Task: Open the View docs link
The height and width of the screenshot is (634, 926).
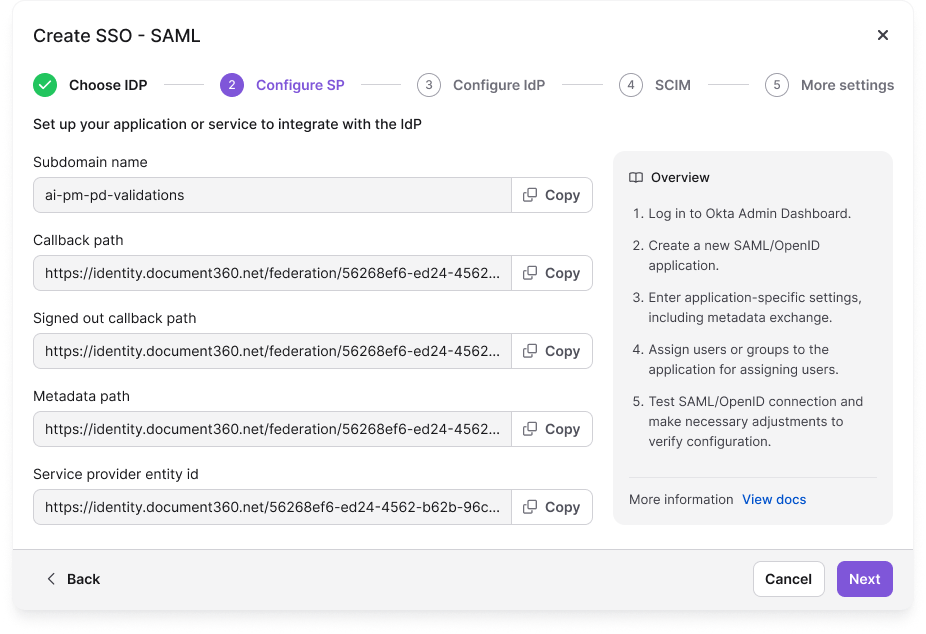Action: [774, 499]
